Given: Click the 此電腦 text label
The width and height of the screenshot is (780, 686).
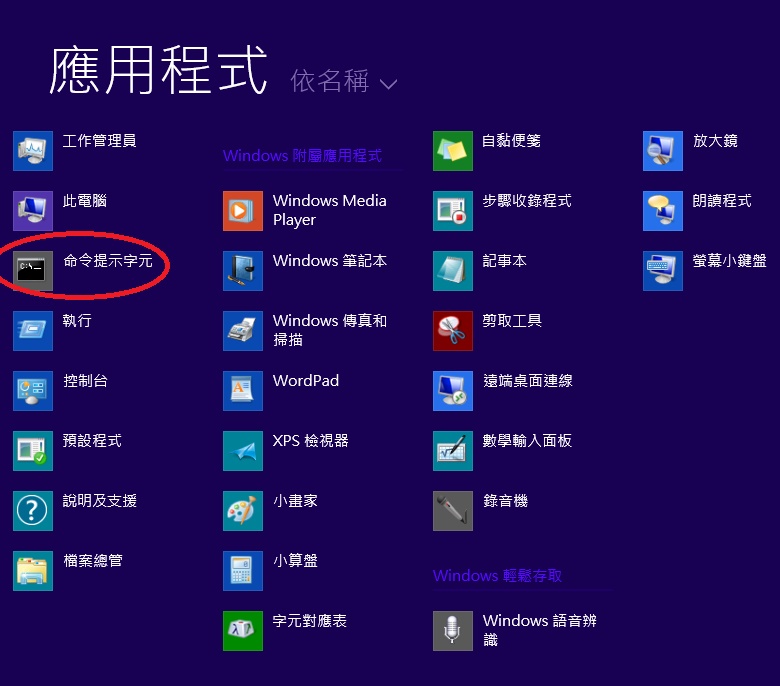Looking at the screenshot, I should coord(85,200).
